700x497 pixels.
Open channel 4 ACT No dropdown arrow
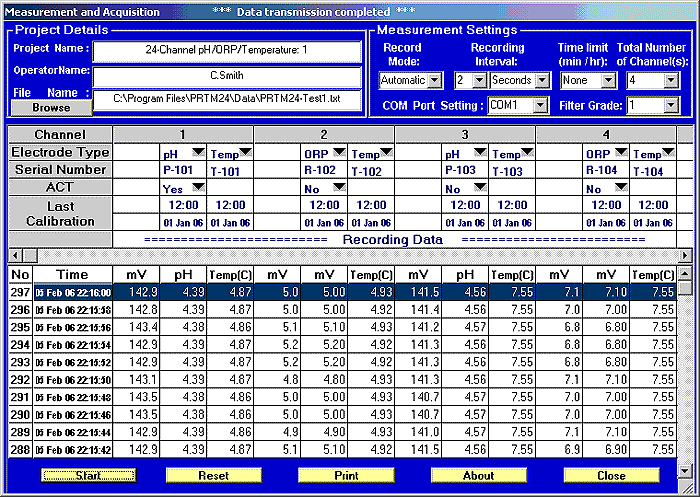click(621, 187)
